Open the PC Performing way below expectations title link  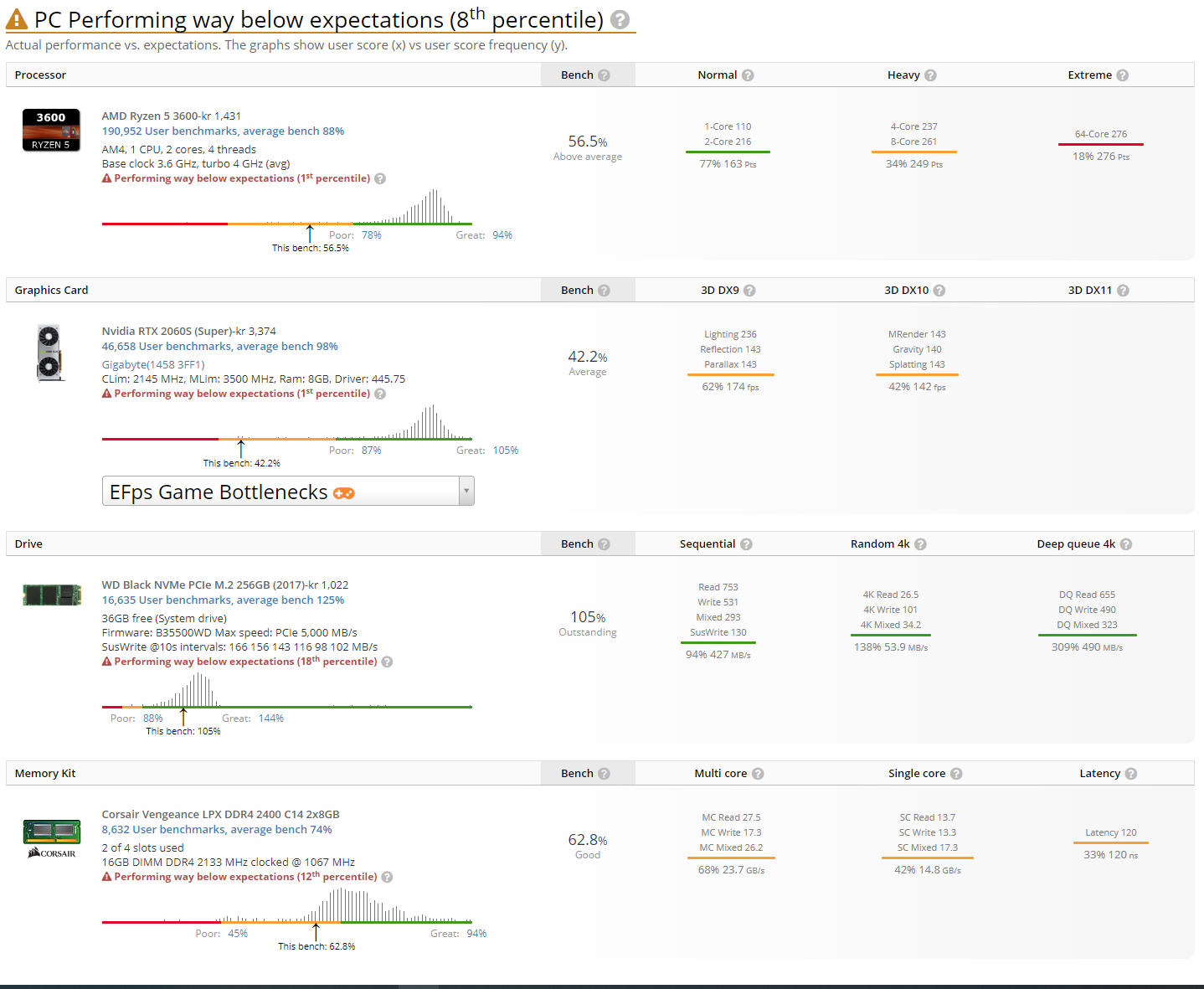(319, 19)
